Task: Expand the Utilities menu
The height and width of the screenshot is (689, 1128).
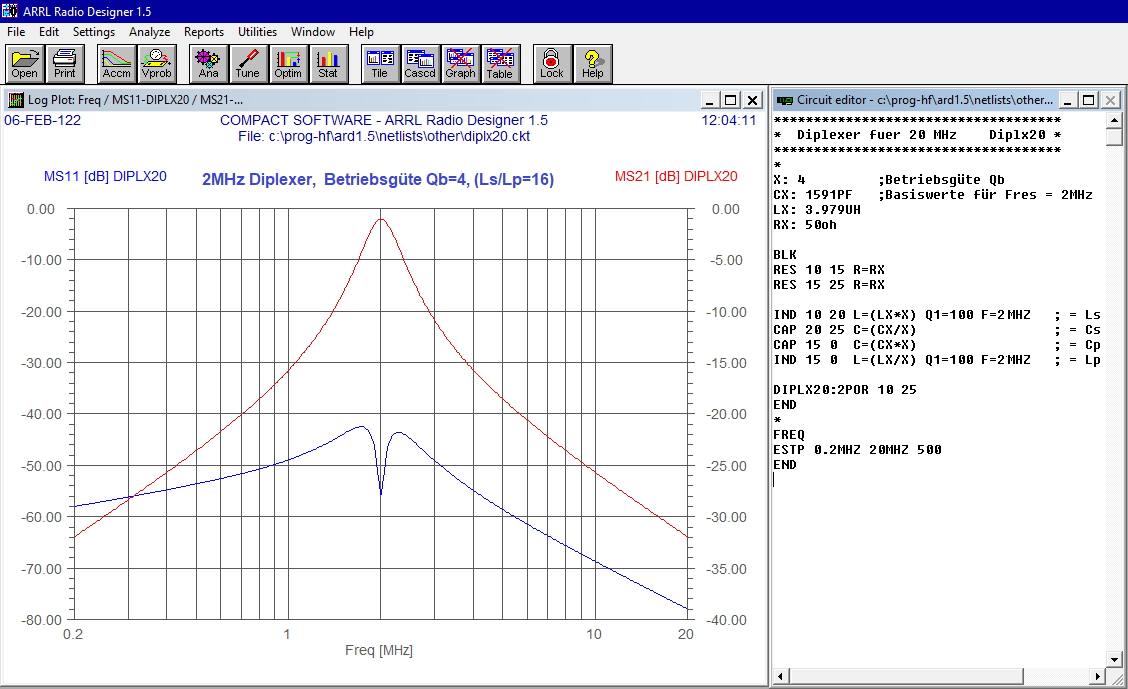Action: point(257,32)
